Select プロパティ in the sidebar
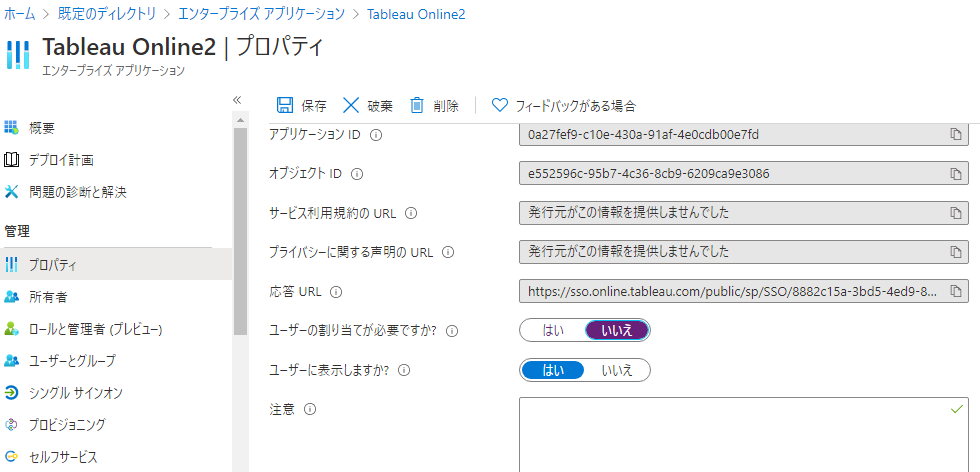The width and height of the screenshot is (980, 472). 116,266
